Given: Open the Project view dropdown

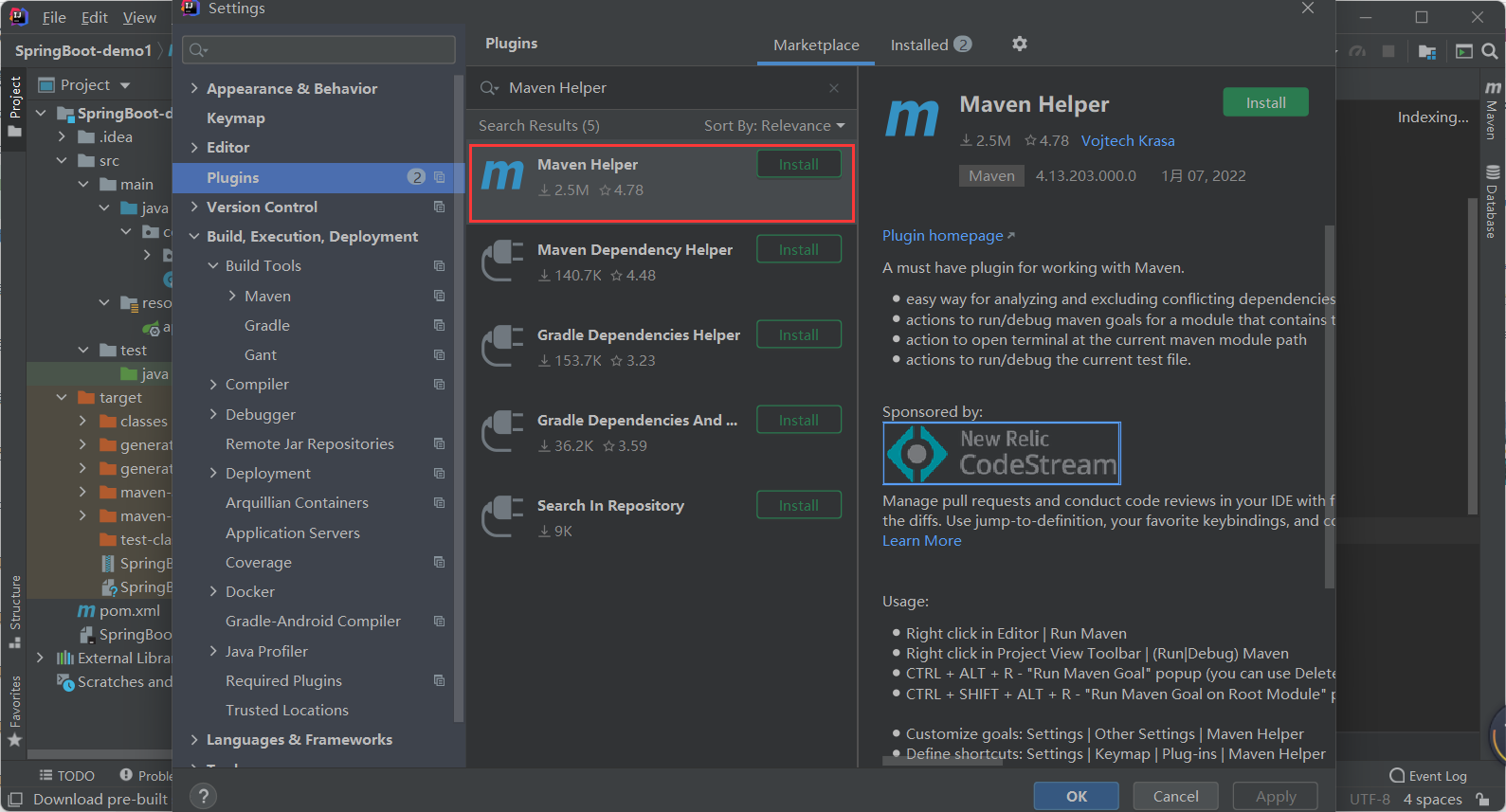Looking at the screenshot, I should pos(124,85).
